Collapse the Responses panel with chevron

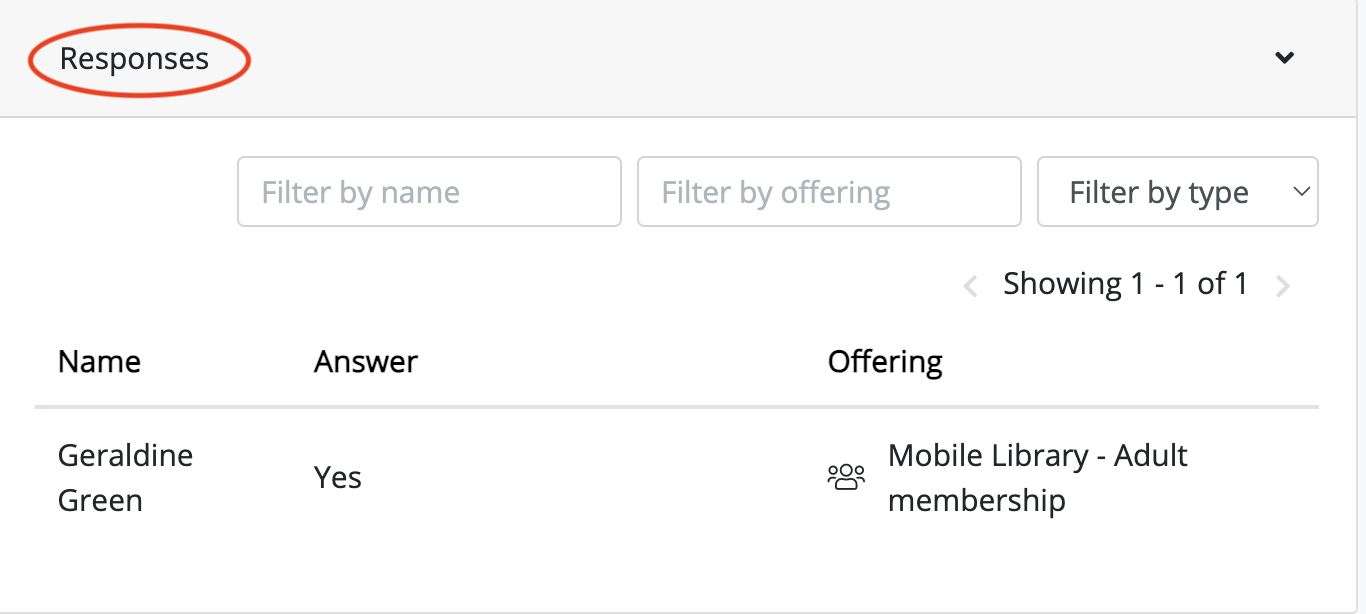(x=1285, y=58)
